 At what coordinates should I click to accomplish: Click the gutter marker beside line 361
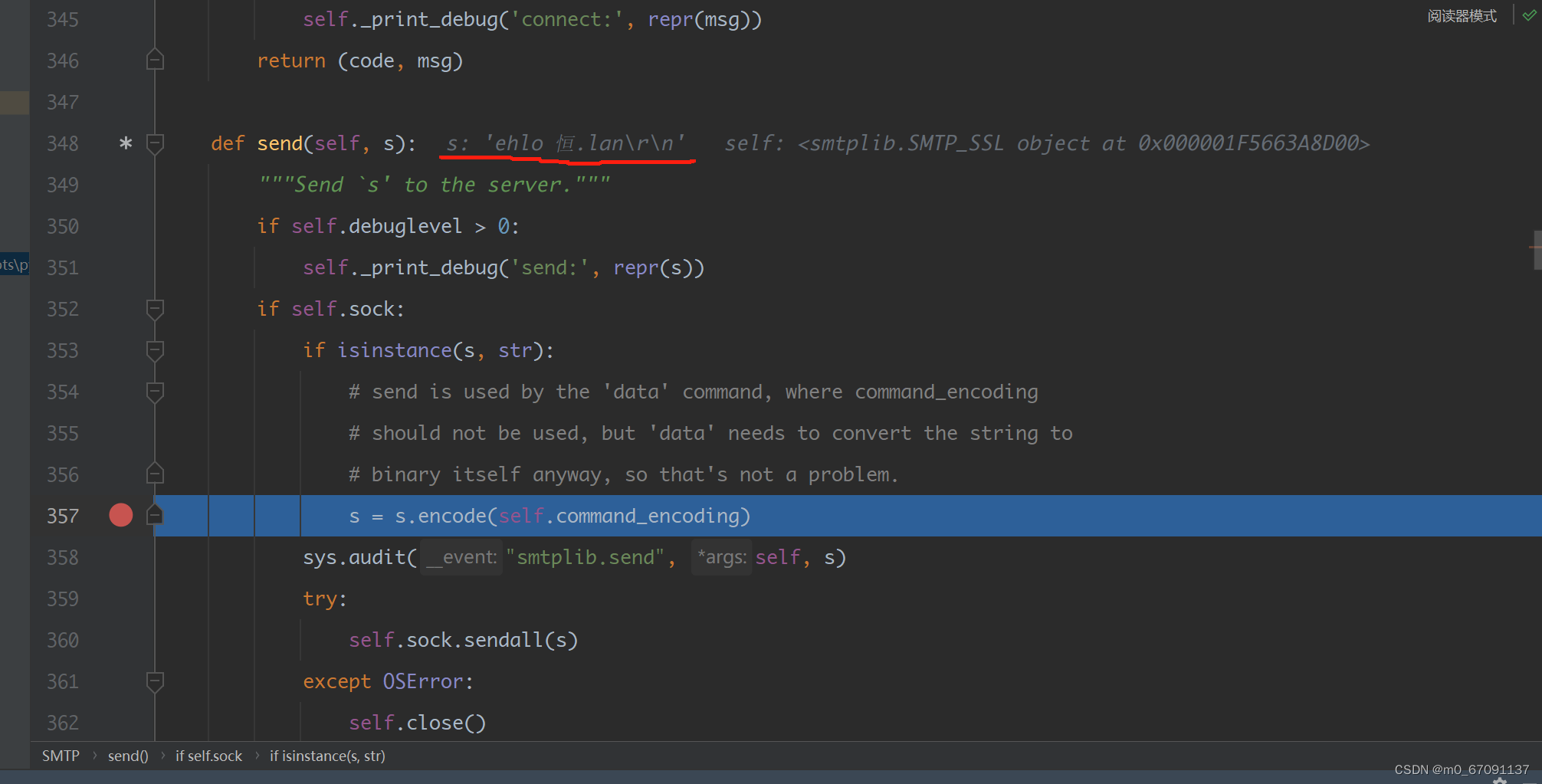coord(155,681)
